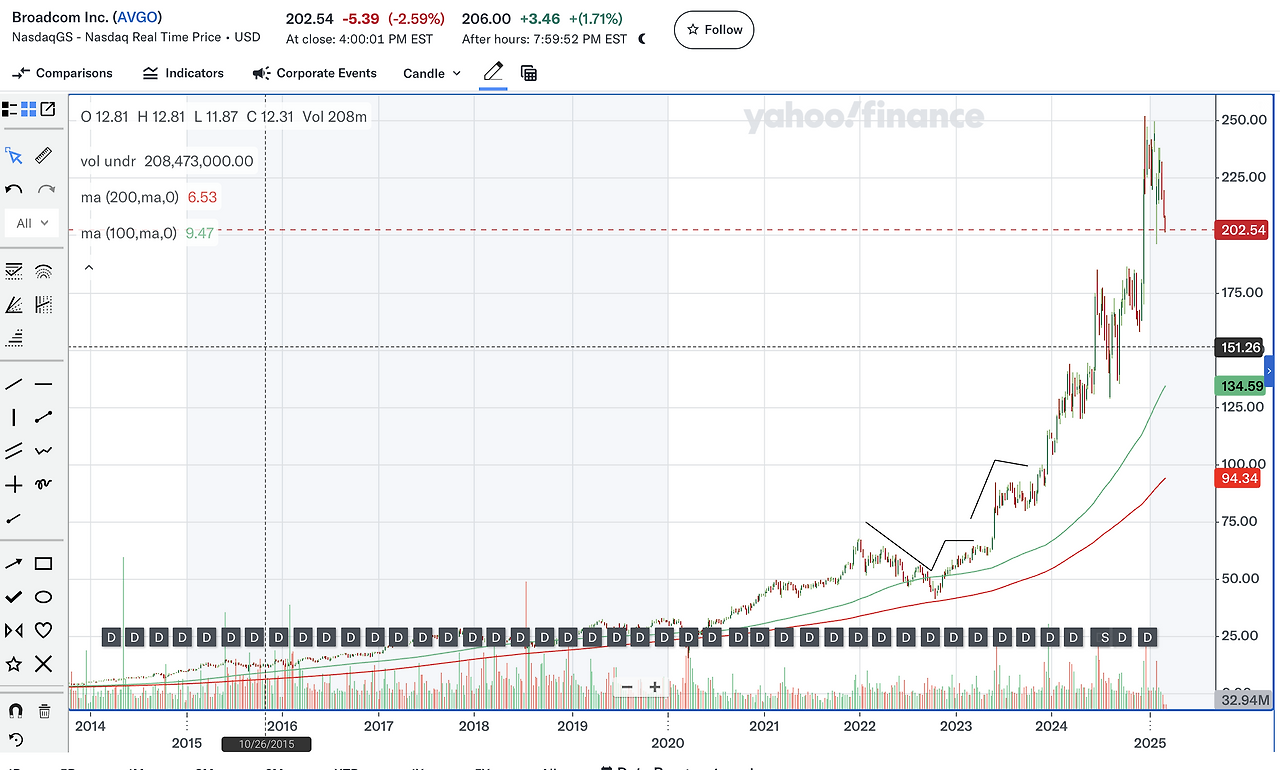Viewport: 1280px width, 770px height.
Task: Select the Fibonacci fan drawing tool
Action: [14, 304]
